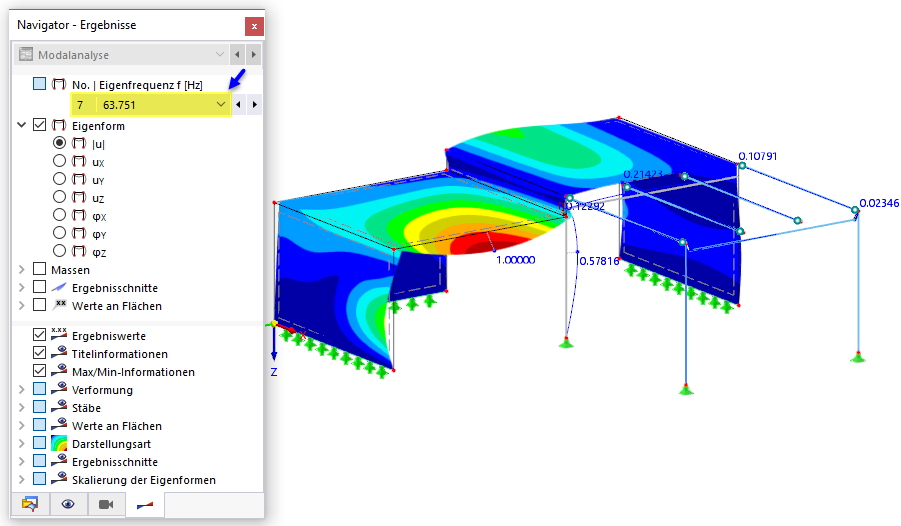Switch to the Results tab icon
Image resolution: width=901 pixels, height=526 pixels.
[145, 504]
